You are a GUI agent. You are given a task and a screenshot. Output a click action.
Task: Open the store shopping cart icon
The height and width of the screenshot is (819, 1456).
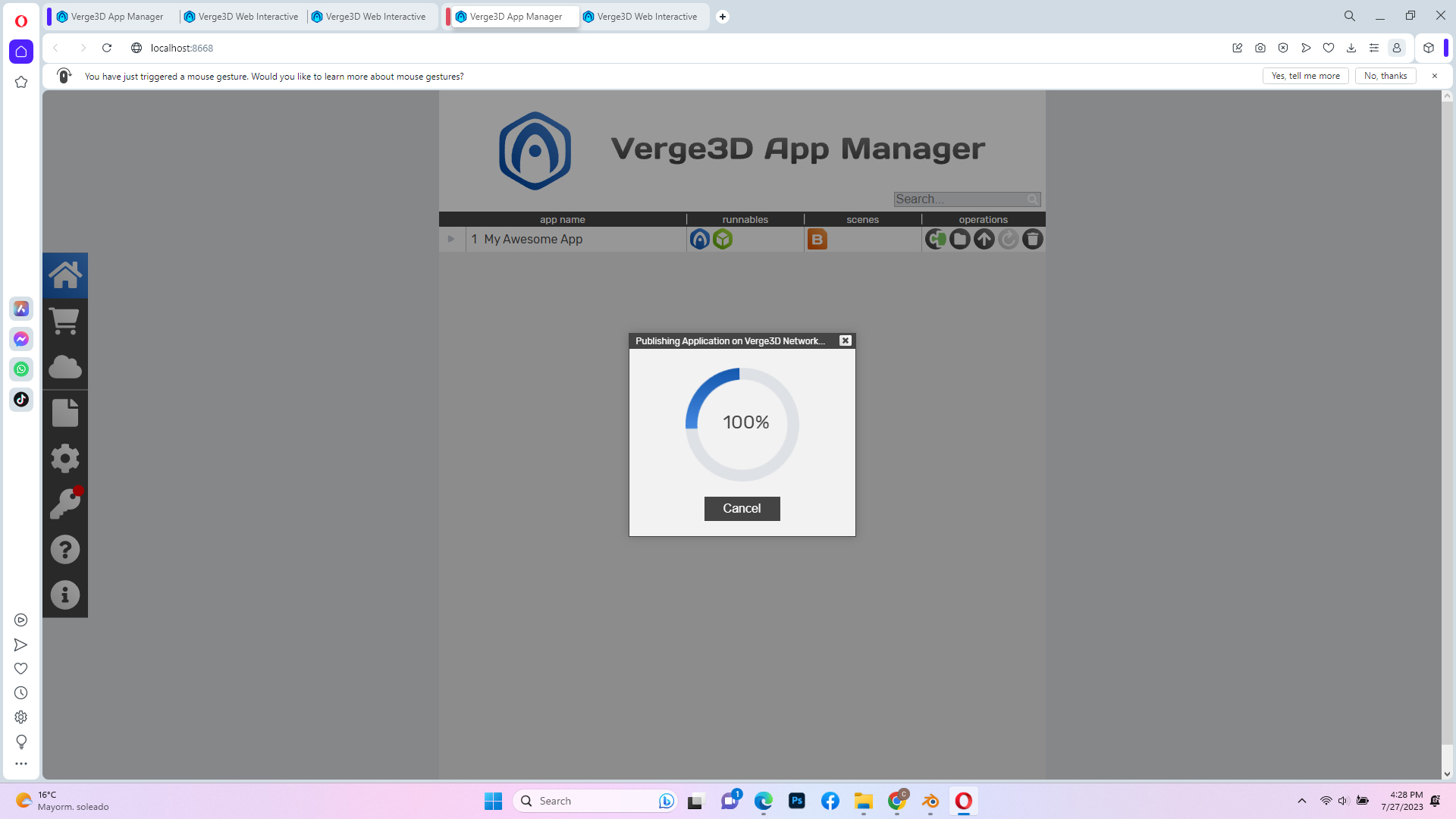(x=65, y=321)
